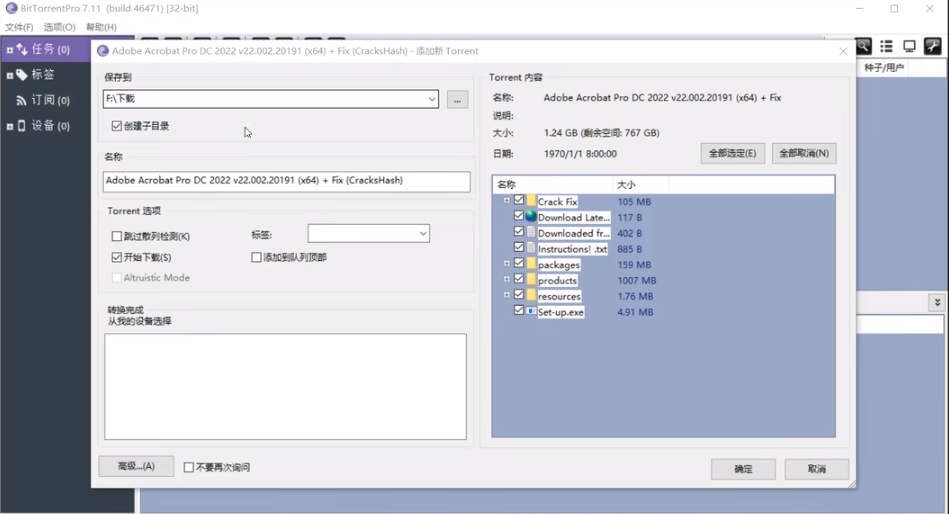Click the 4.91 MB size value
949x514 pixels.
point(635,312)
